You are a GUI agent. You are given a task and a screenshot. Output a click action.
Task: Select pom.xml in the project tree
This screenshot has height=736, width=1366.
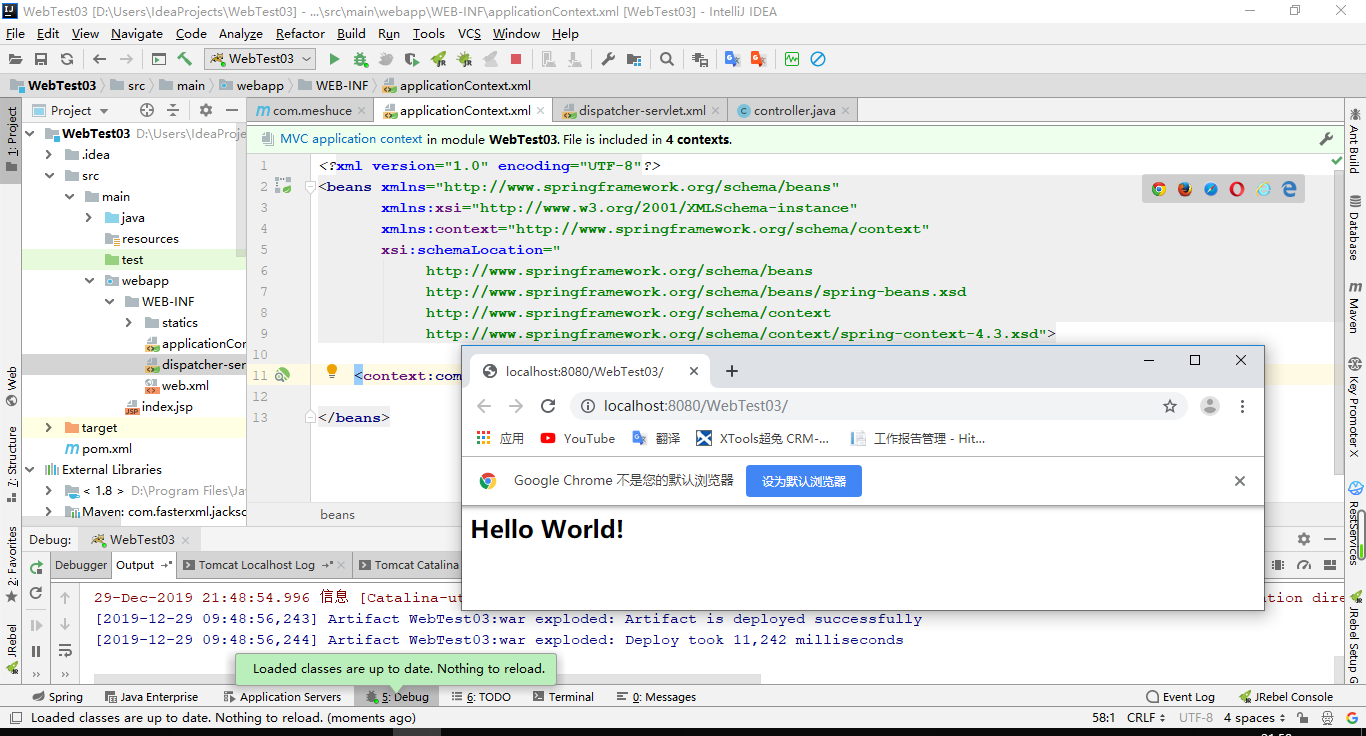(97, 448)
